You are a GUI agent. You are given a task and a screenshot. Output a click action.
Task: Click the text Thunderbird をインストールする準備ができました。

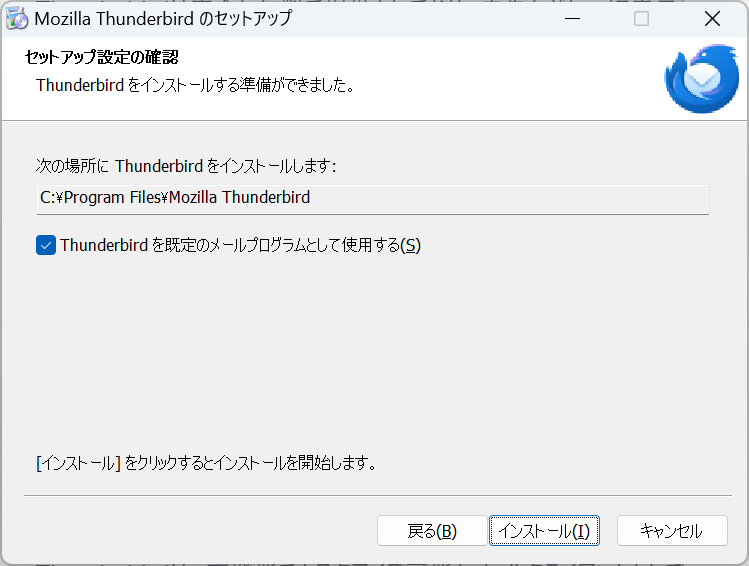point(196,85)
